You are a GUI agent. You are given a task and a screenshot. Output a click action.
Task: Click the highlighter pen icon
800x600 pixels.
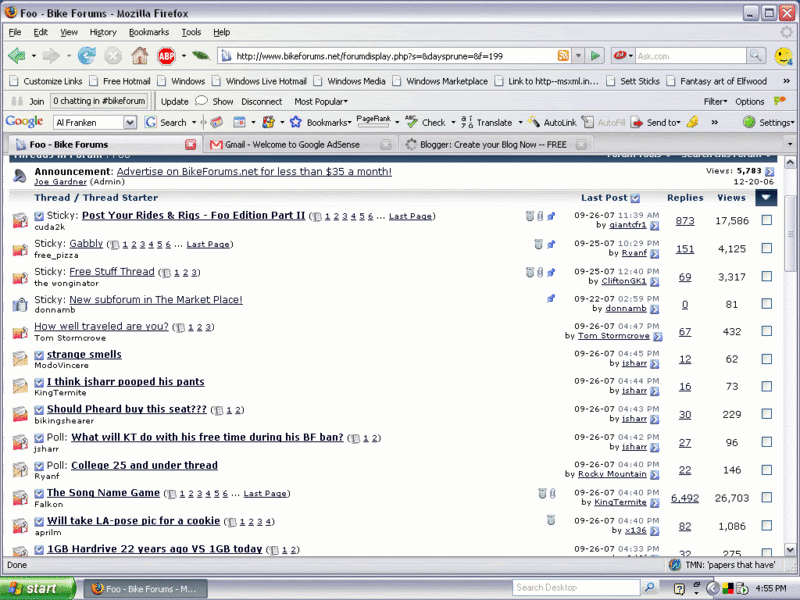pos(692,122)
